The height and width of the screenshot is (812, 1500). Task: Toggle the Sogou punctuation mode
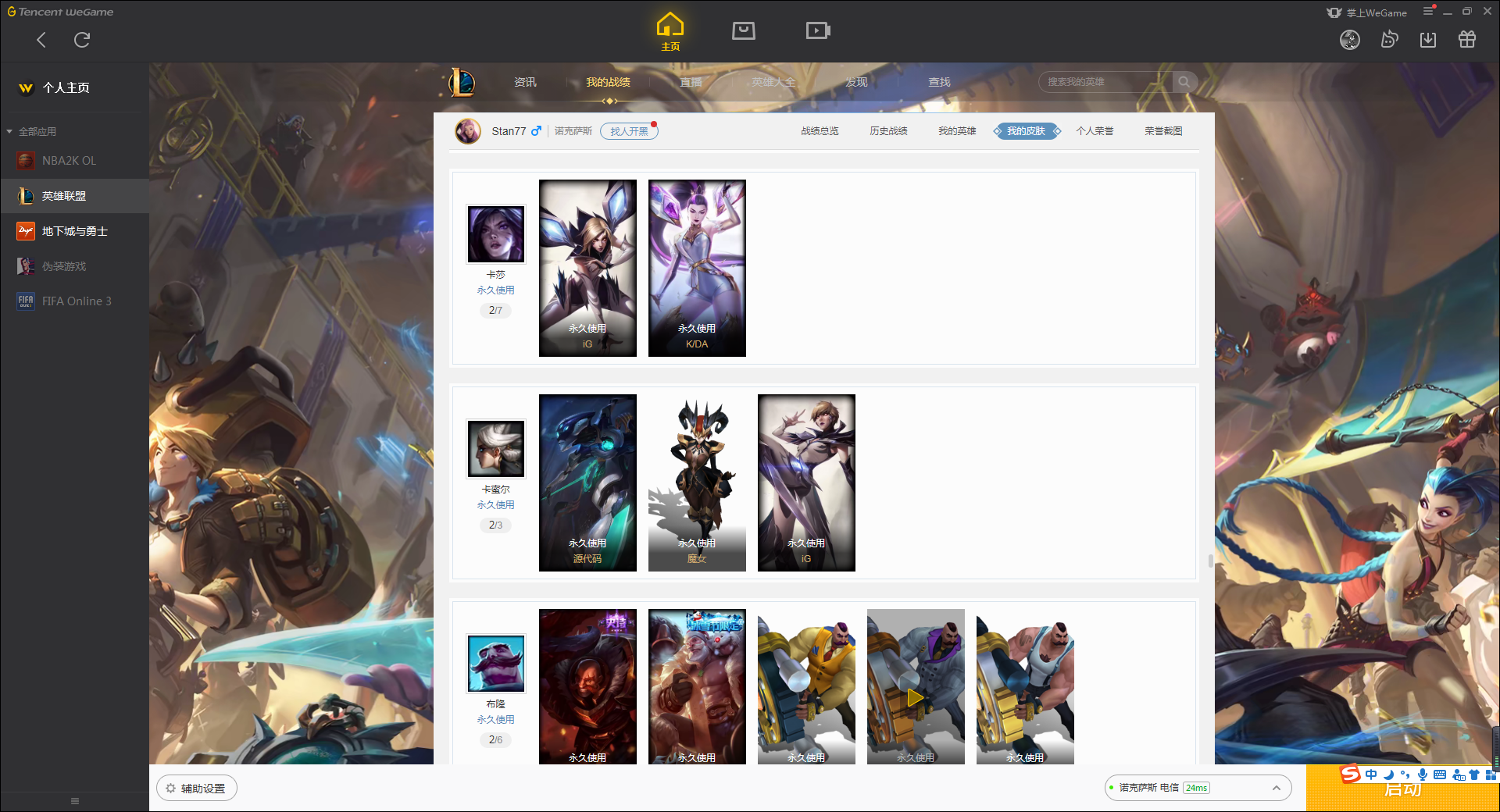[x=1405, y=775]
